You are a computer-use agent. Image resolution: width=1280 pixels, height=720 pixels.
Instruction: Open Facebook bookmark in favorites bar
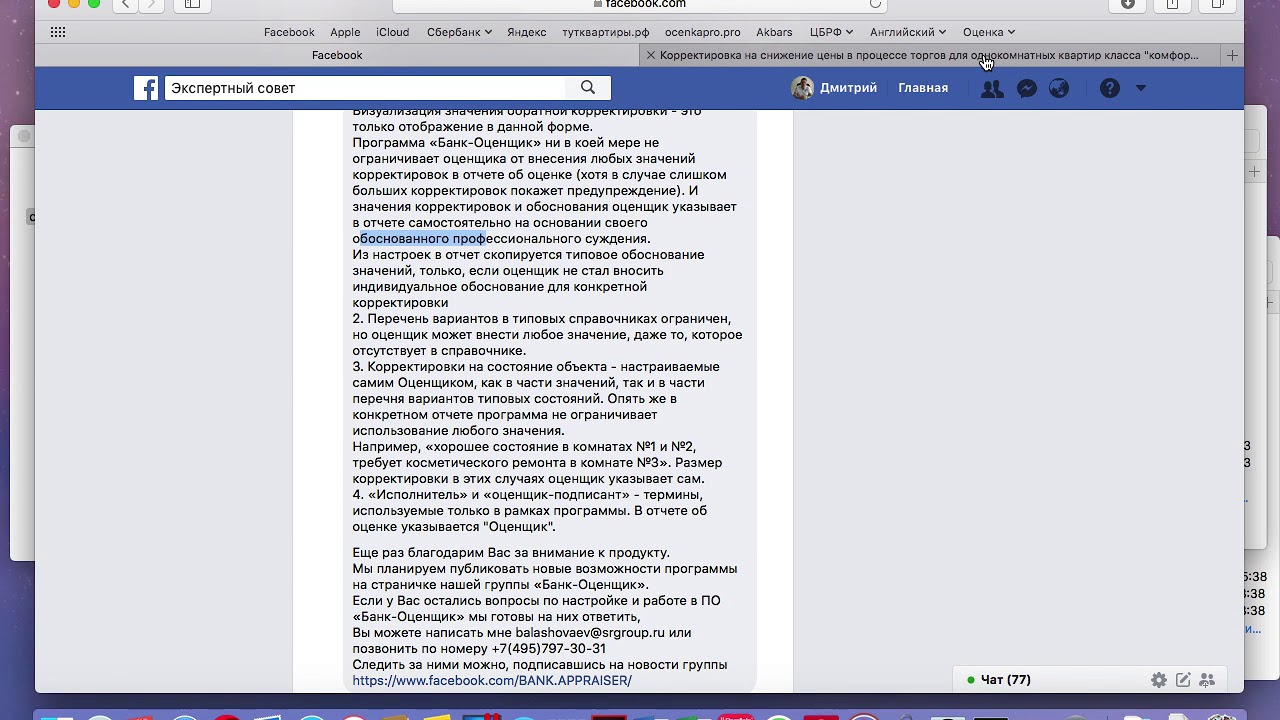(x=289, y=32)
